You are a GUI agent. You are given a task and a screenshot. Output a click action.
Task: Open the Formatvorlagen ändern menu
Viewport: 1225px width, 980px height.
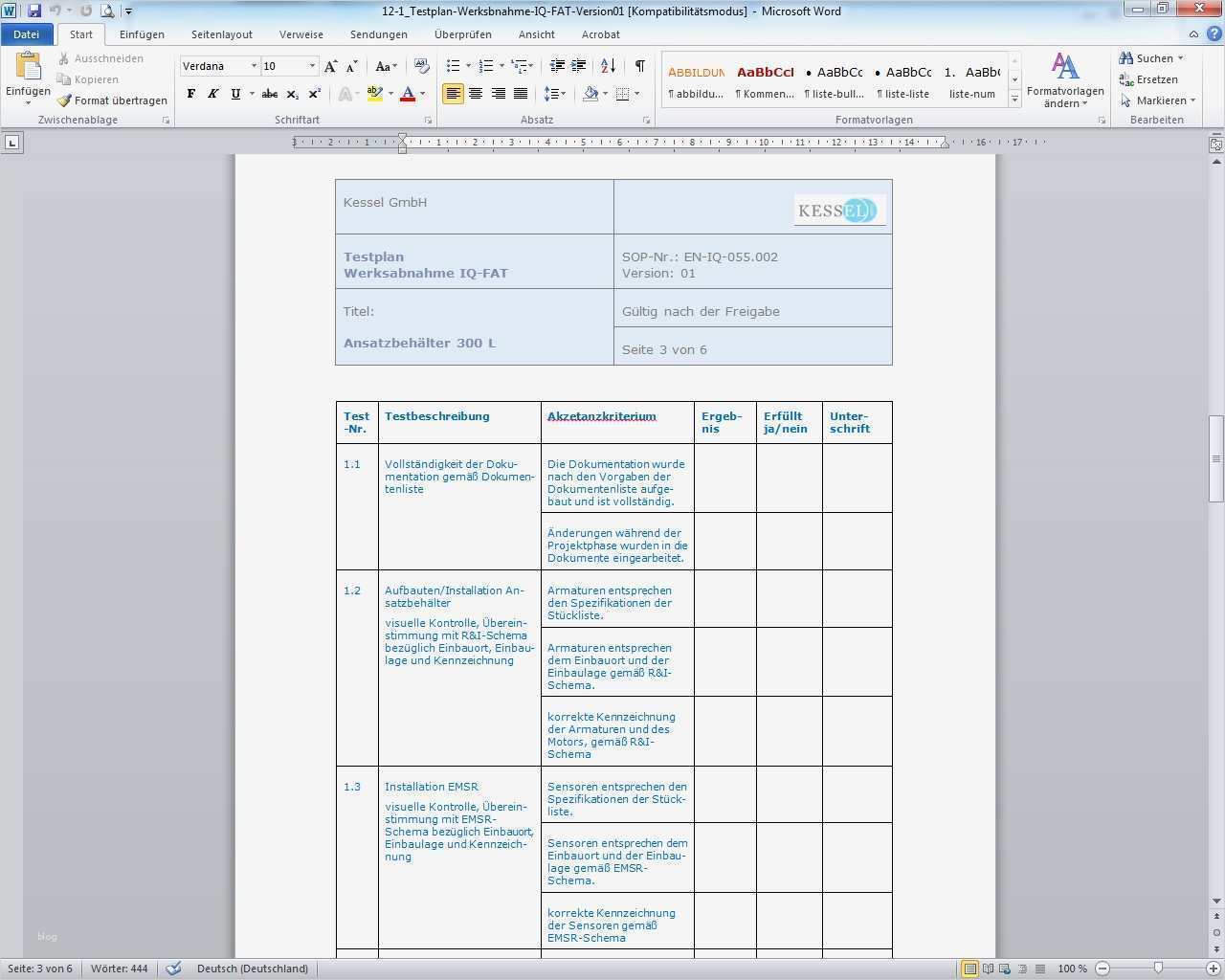[x=1065, y=80]
